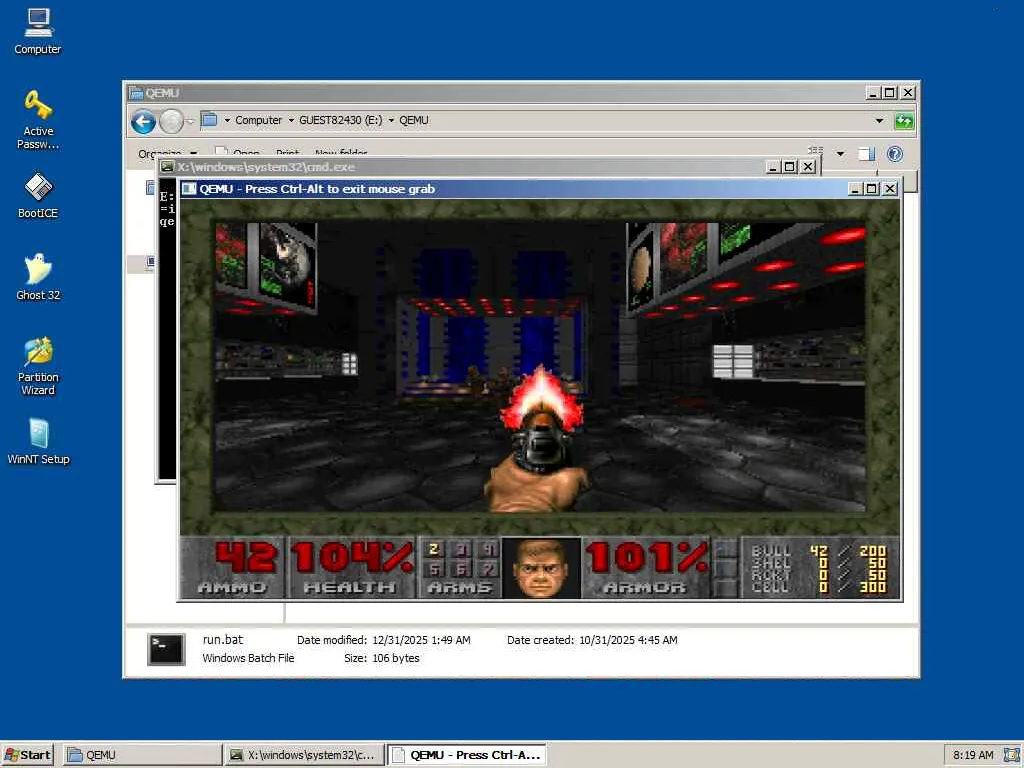The height and width of the screenshot is (768, 1024).
Task: Open the Start menu
Action: [x=27, y=755]
